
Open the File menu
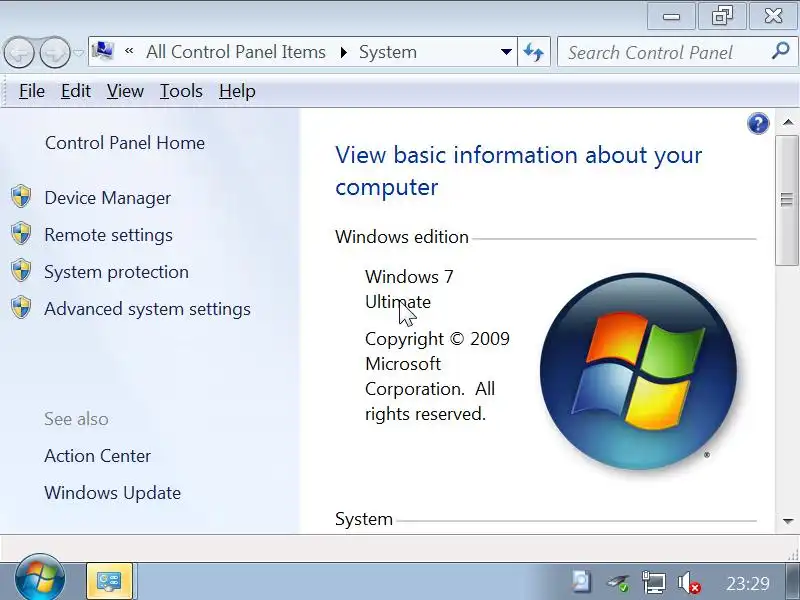click(32, 91)
